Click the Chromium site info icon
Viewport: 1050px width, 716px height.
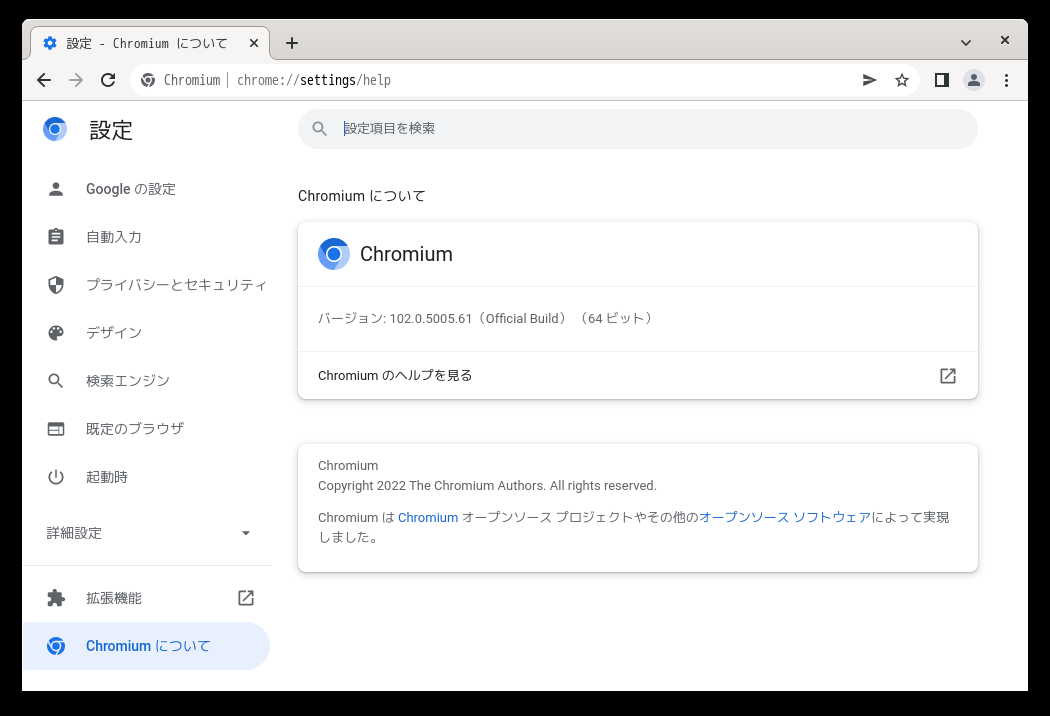(x=148, y=80)
